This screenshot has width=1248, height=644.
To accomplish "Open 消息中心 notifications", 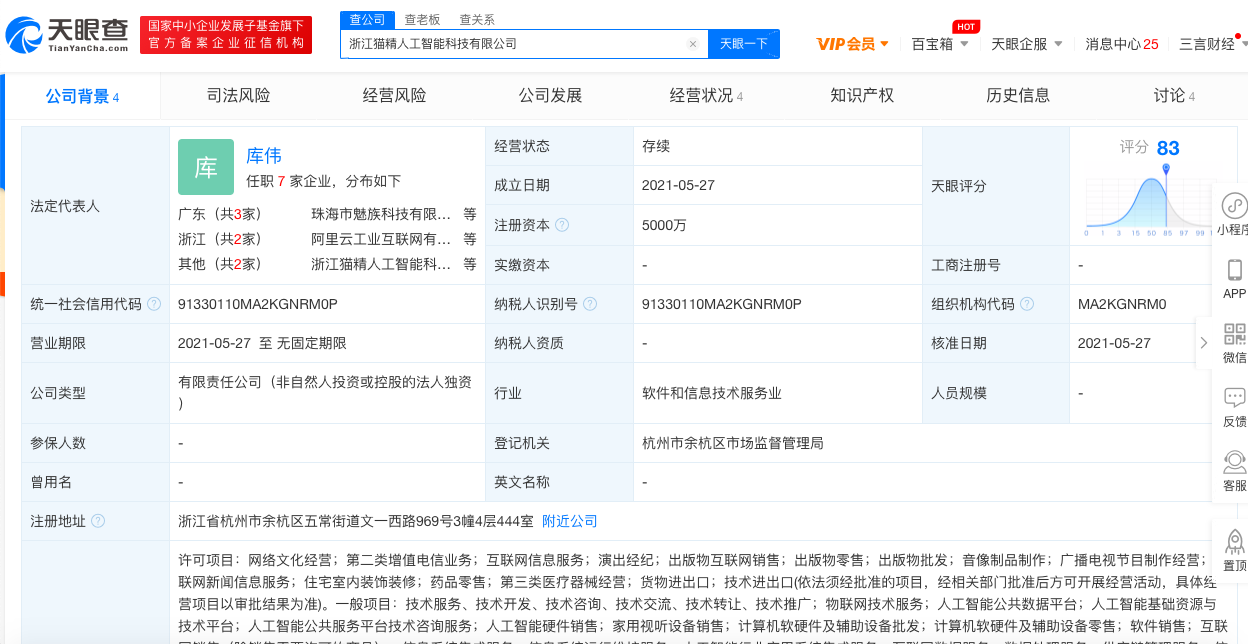I will (x=1122, y=44).
